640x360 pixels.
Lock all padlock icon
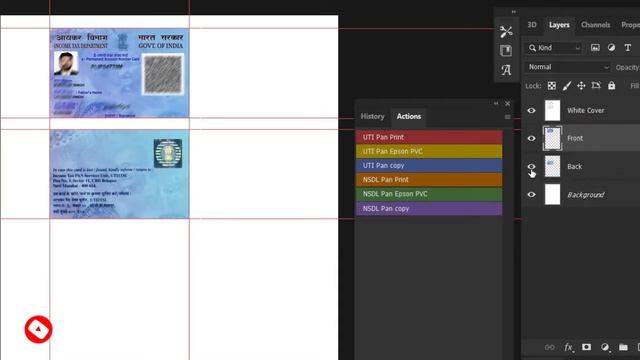coord(611,85)
